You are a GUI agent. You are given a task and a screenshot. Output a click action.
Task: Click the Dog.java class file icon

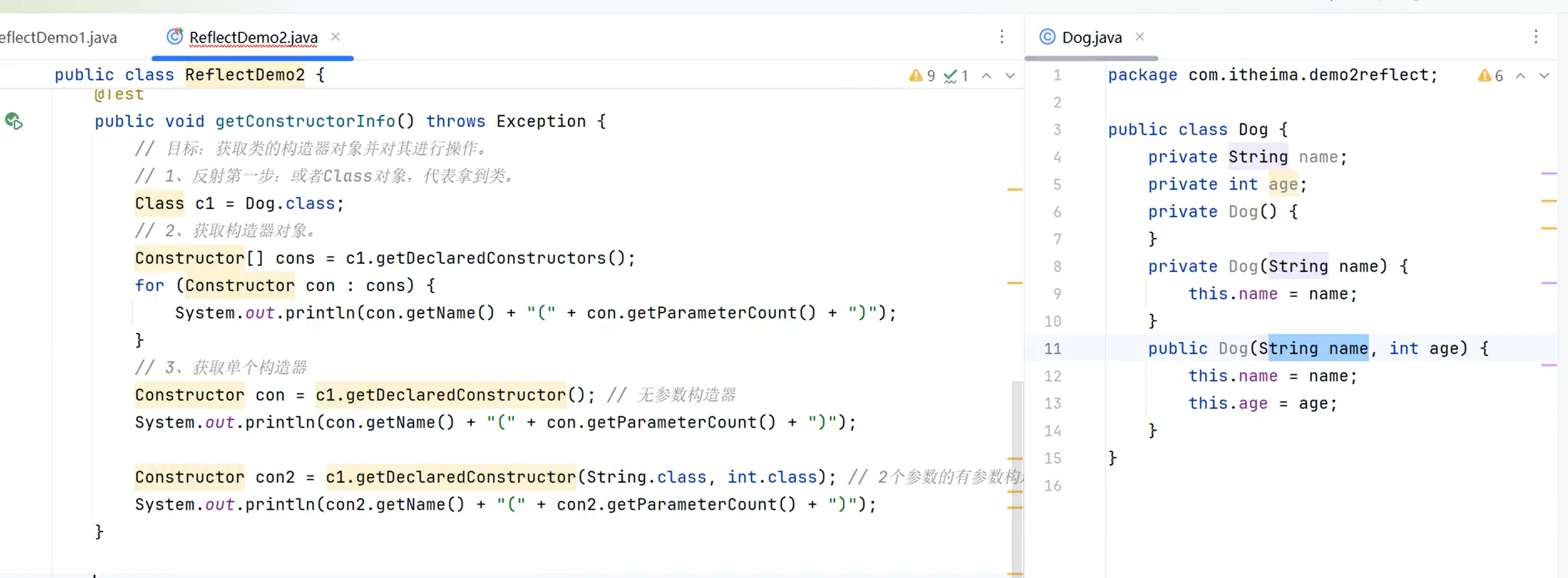tap(1047, 37)
